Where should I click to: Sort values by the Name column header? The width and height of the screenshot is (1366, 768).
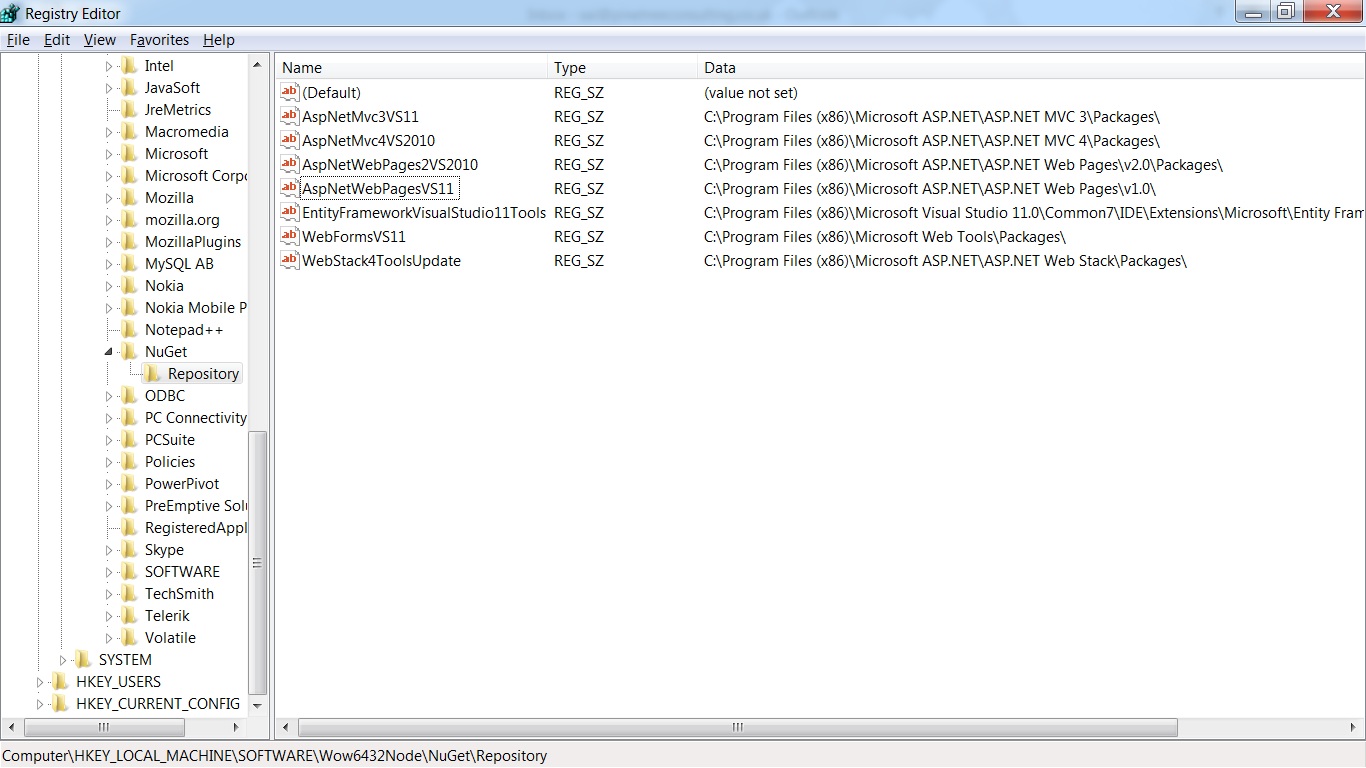pos(413,68)
